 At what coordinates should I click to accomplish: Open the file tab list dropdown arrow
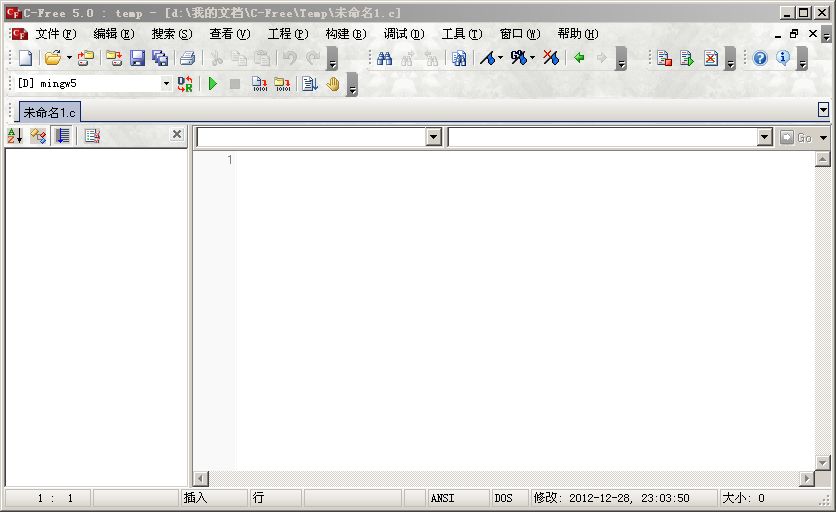pos(823,110)
